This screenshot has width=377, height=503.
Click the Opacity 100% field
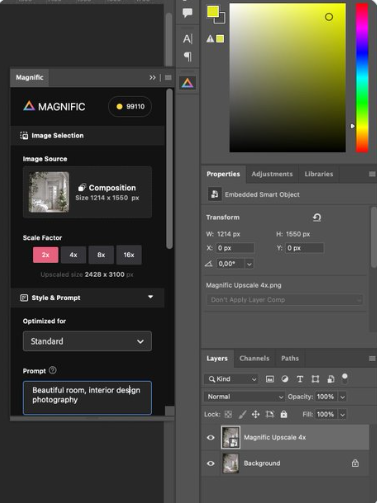tap(326, 397)
